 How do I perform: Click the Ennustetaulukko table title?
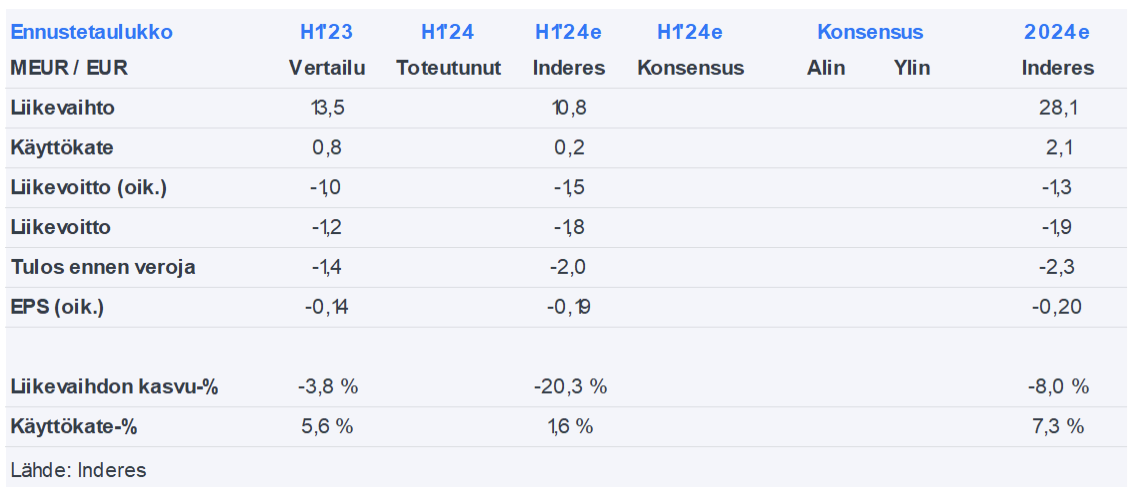coord(91,32)
